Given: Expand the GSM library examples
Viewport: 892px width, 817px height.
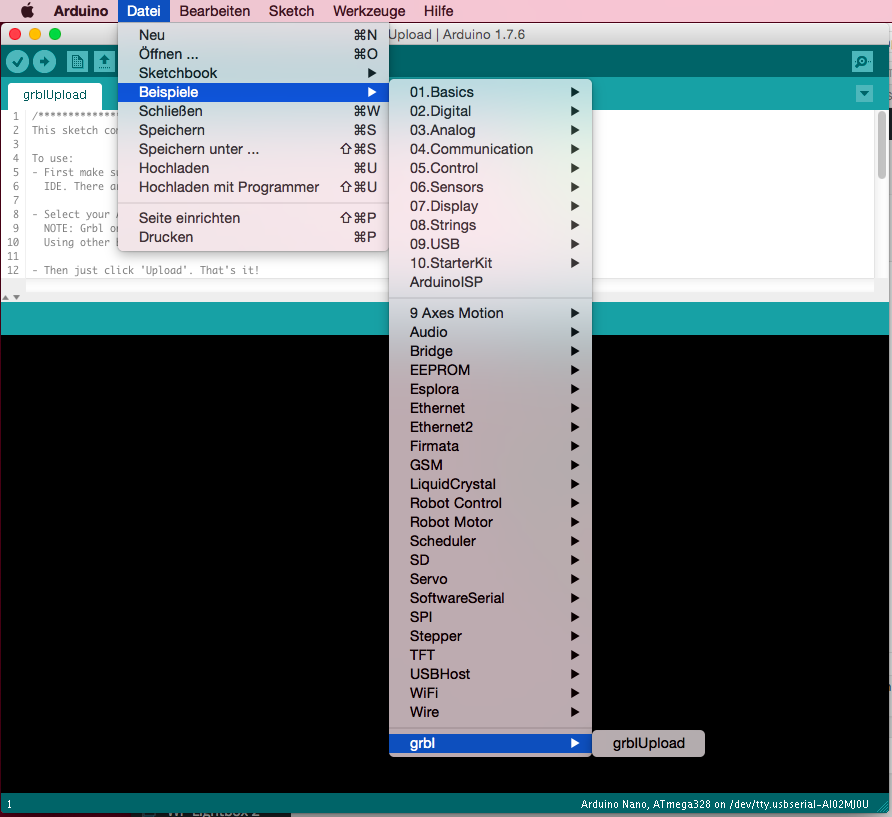Looking at the screenshot, I should [490, 465].
